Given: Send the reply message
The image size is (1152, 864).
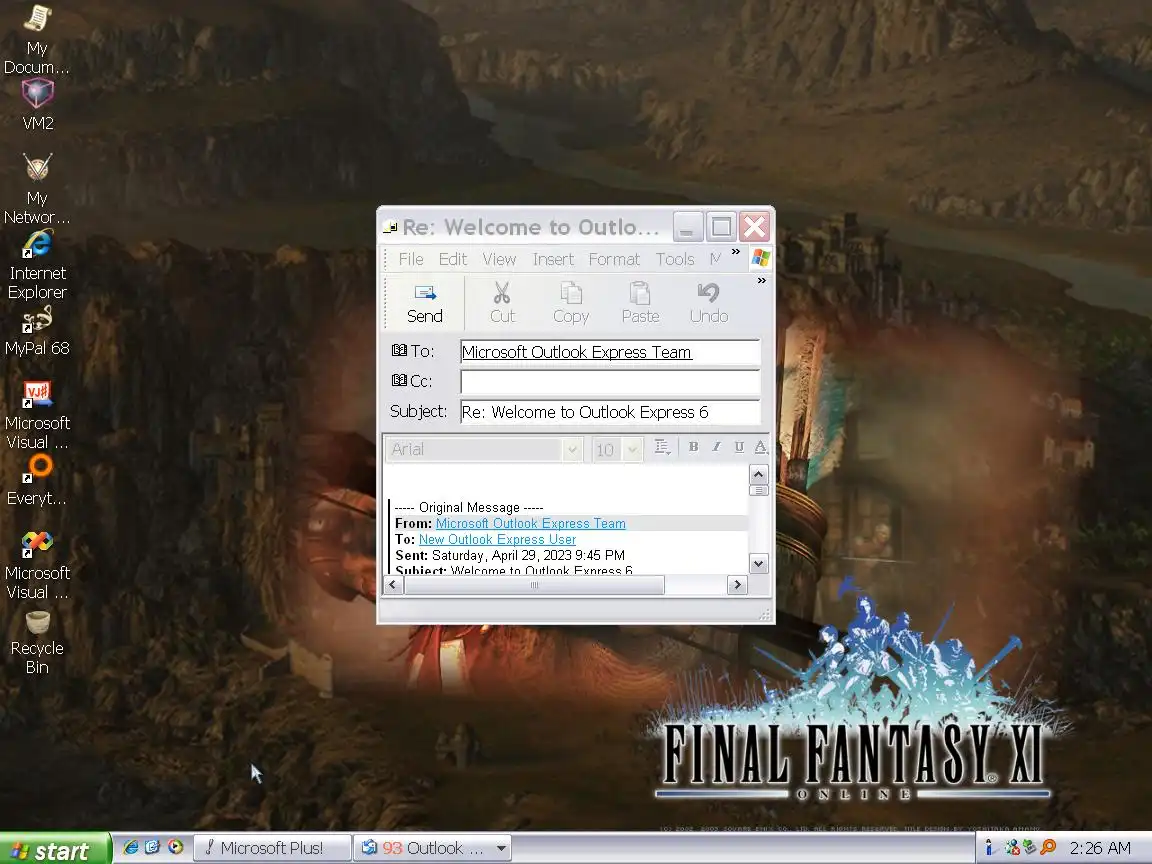Looking at the screenshot, I should click(x=425, y=303).
